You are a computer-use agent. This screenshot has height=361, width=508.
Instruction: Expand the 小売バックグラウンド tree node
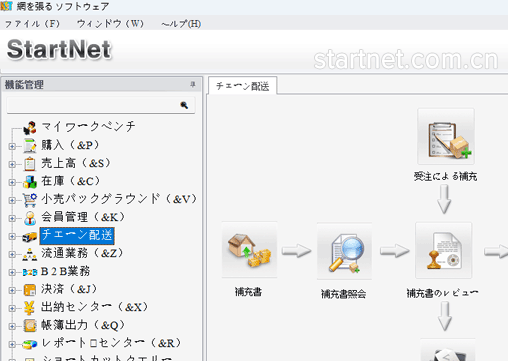coord(12,200)
